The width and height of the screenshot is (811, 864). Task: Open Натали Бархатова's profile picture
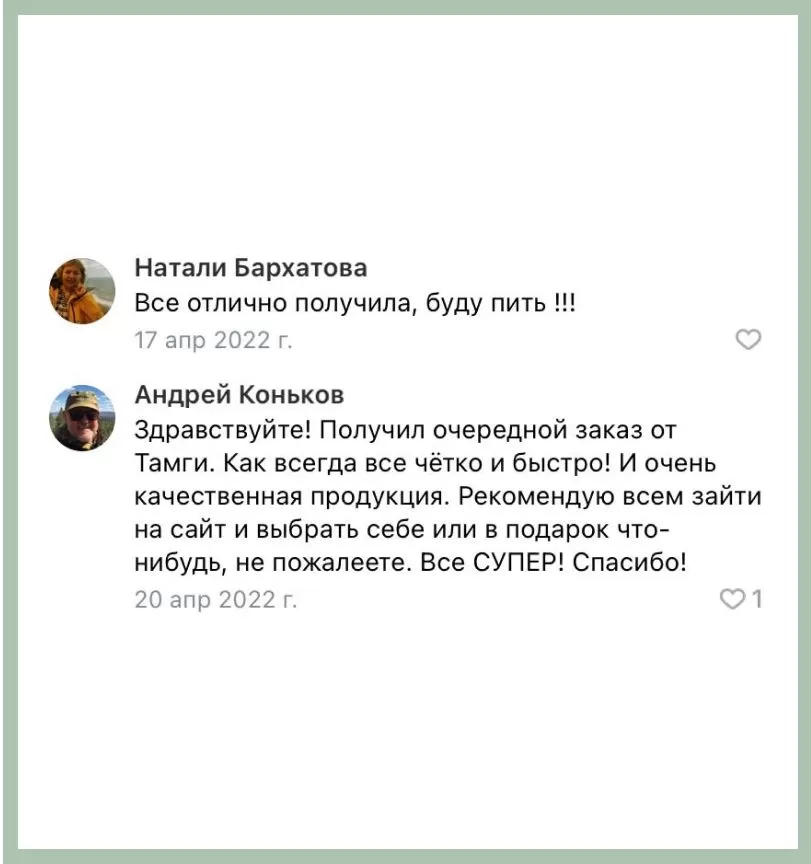(82, 291)
